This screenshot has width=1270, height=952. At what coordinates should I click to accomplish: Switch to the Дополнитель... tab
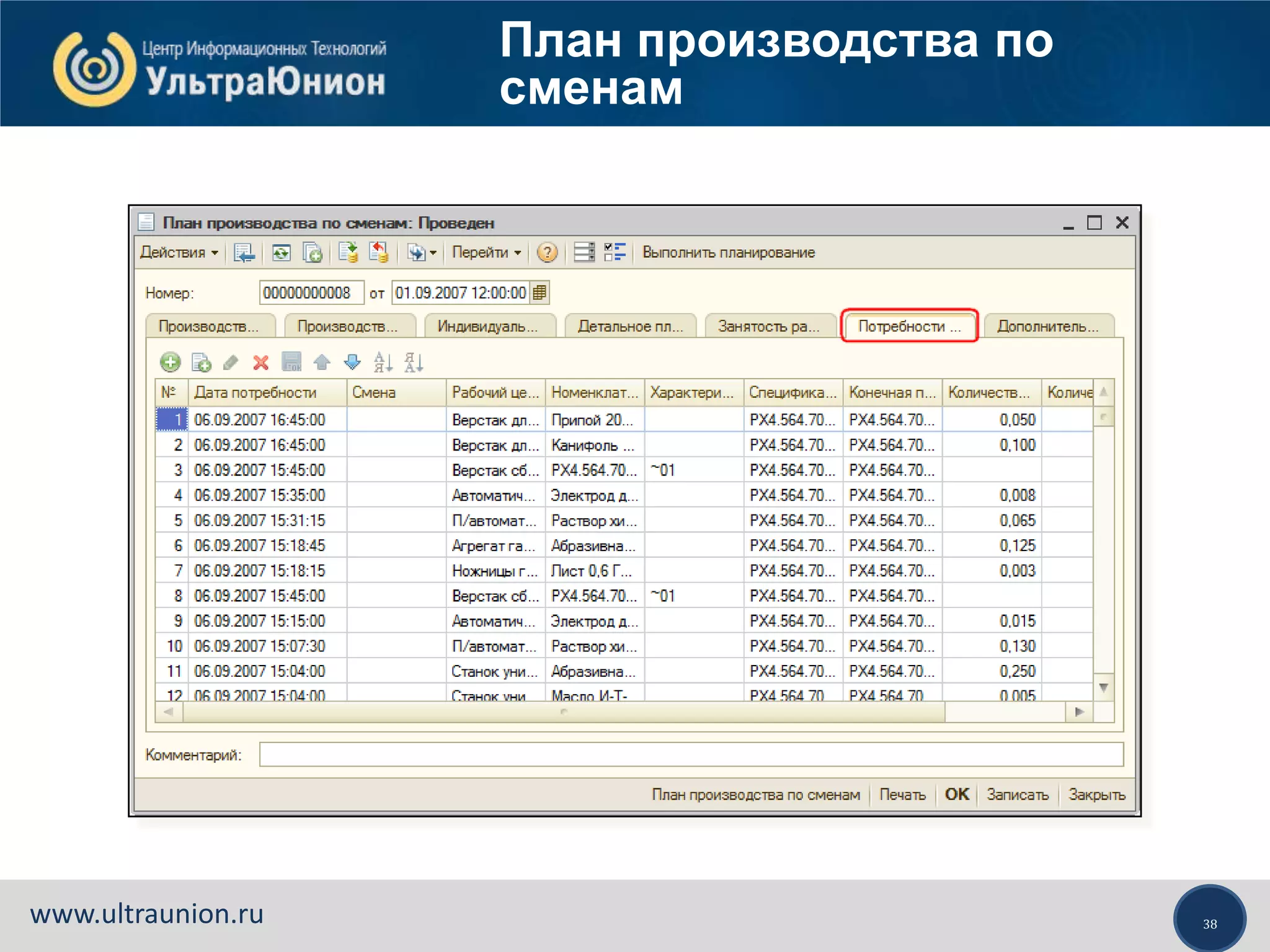pyautogui.click(x=1049, y=326)
